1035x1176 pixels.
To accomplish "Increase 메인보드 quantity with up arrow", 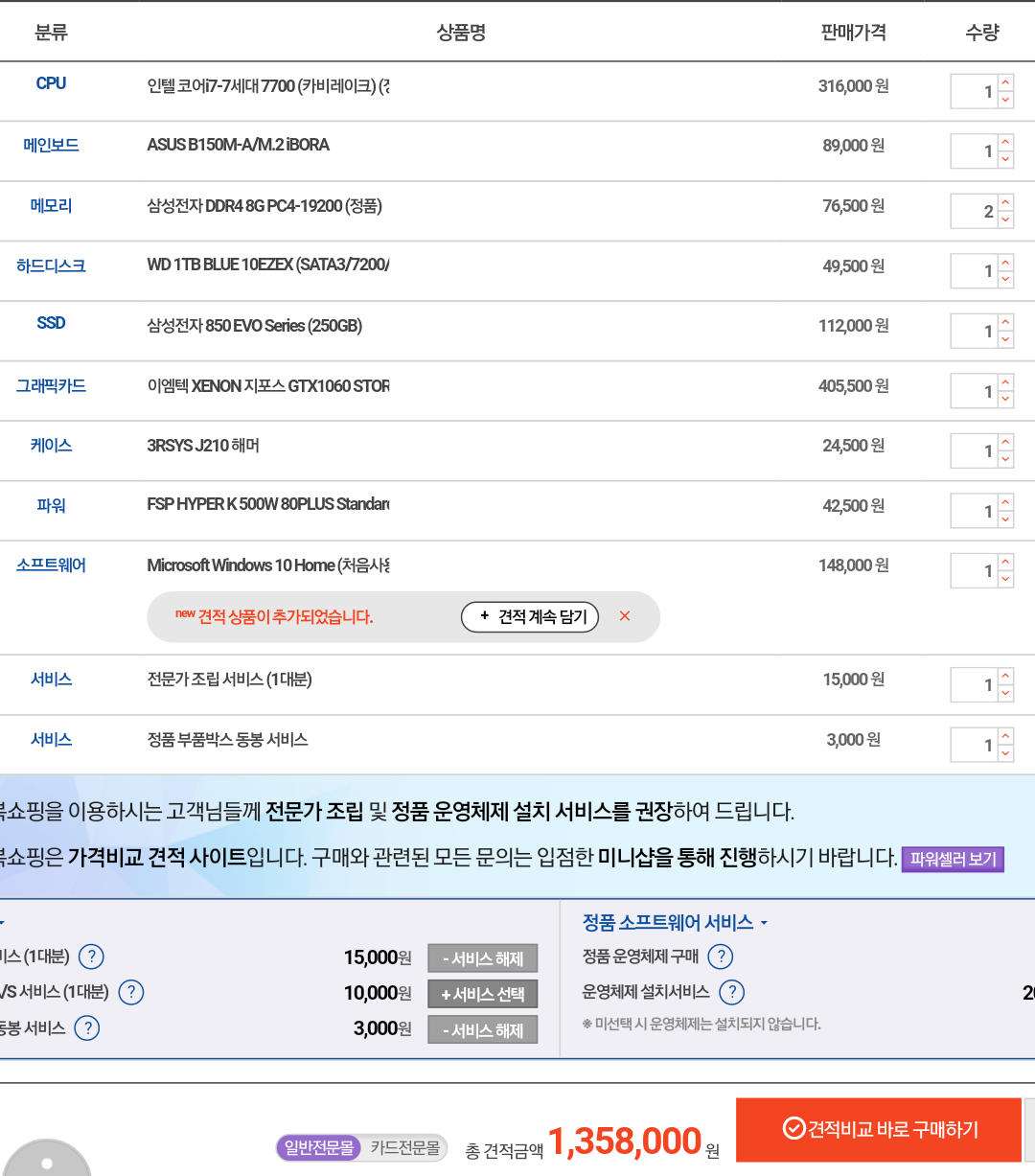I will [1005, 143].
